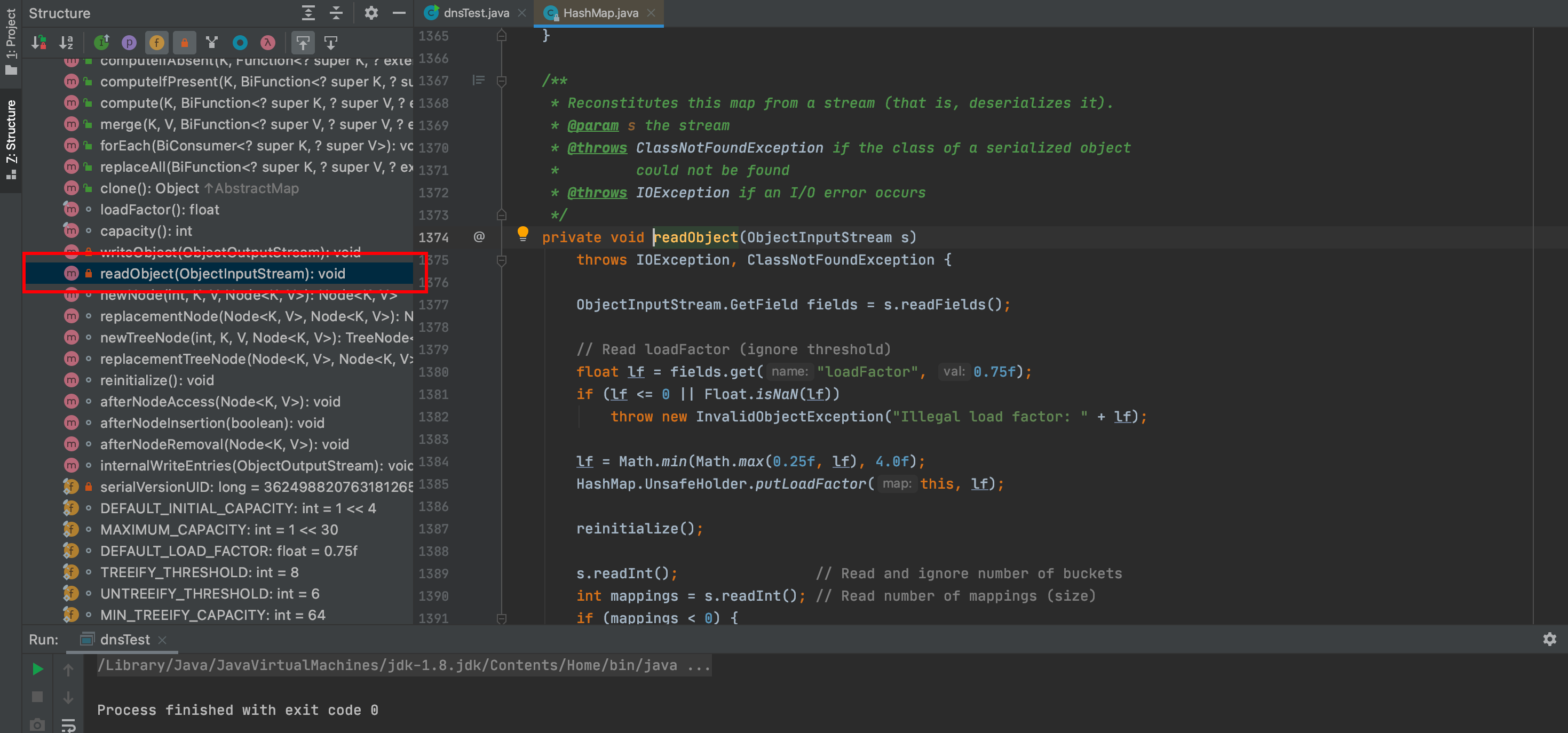This screenshot has height=733, width=1568.
Task: Toggle soft-wrap in Run console
Action: (x=68, y=724)
